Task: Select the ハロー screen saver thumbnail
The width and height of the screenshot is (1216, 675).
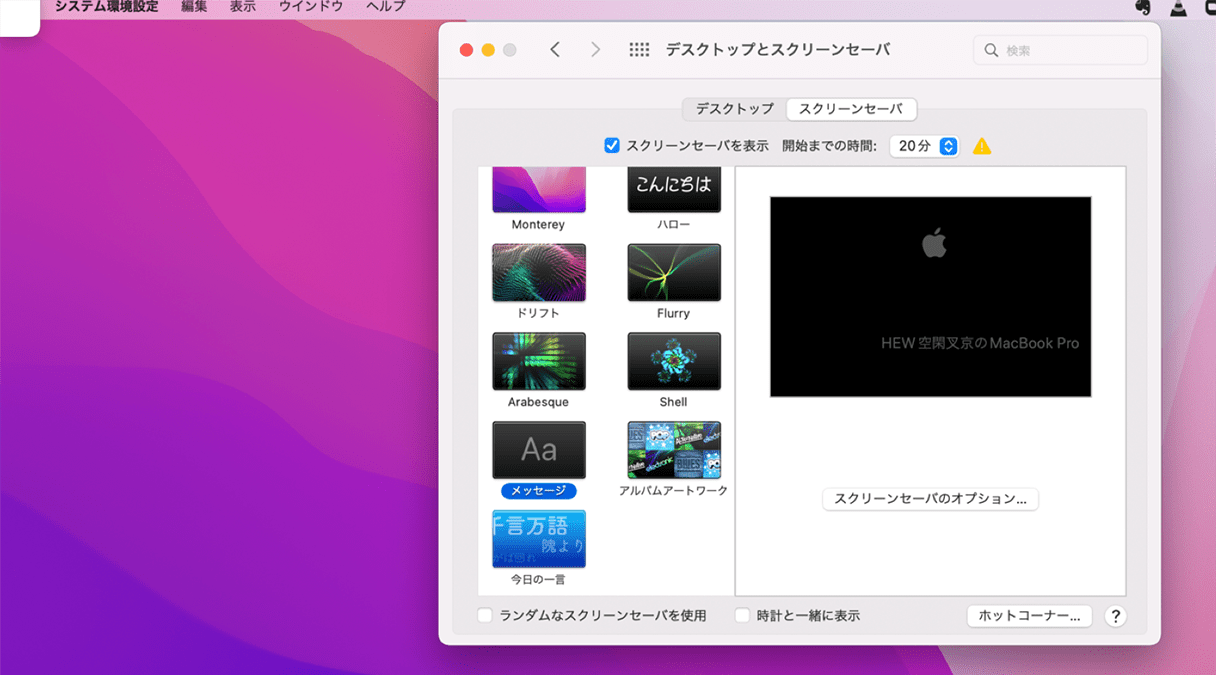Action: (674, 190)
